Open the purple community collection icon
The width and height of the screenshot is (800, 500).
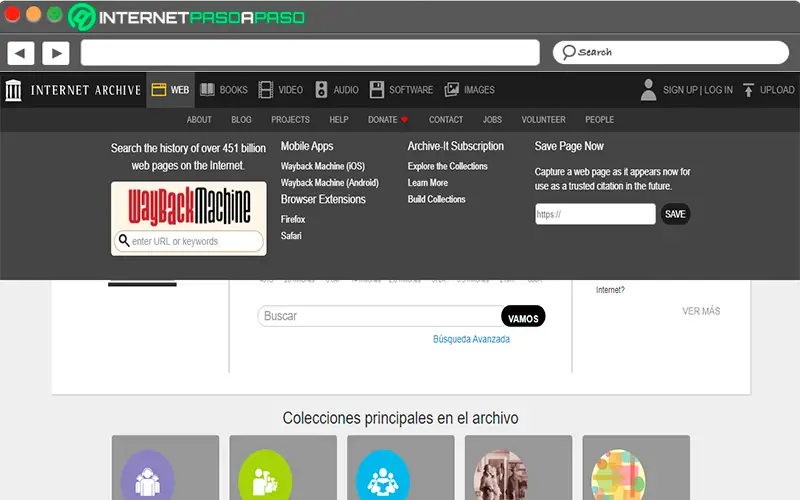pos(147,476)
